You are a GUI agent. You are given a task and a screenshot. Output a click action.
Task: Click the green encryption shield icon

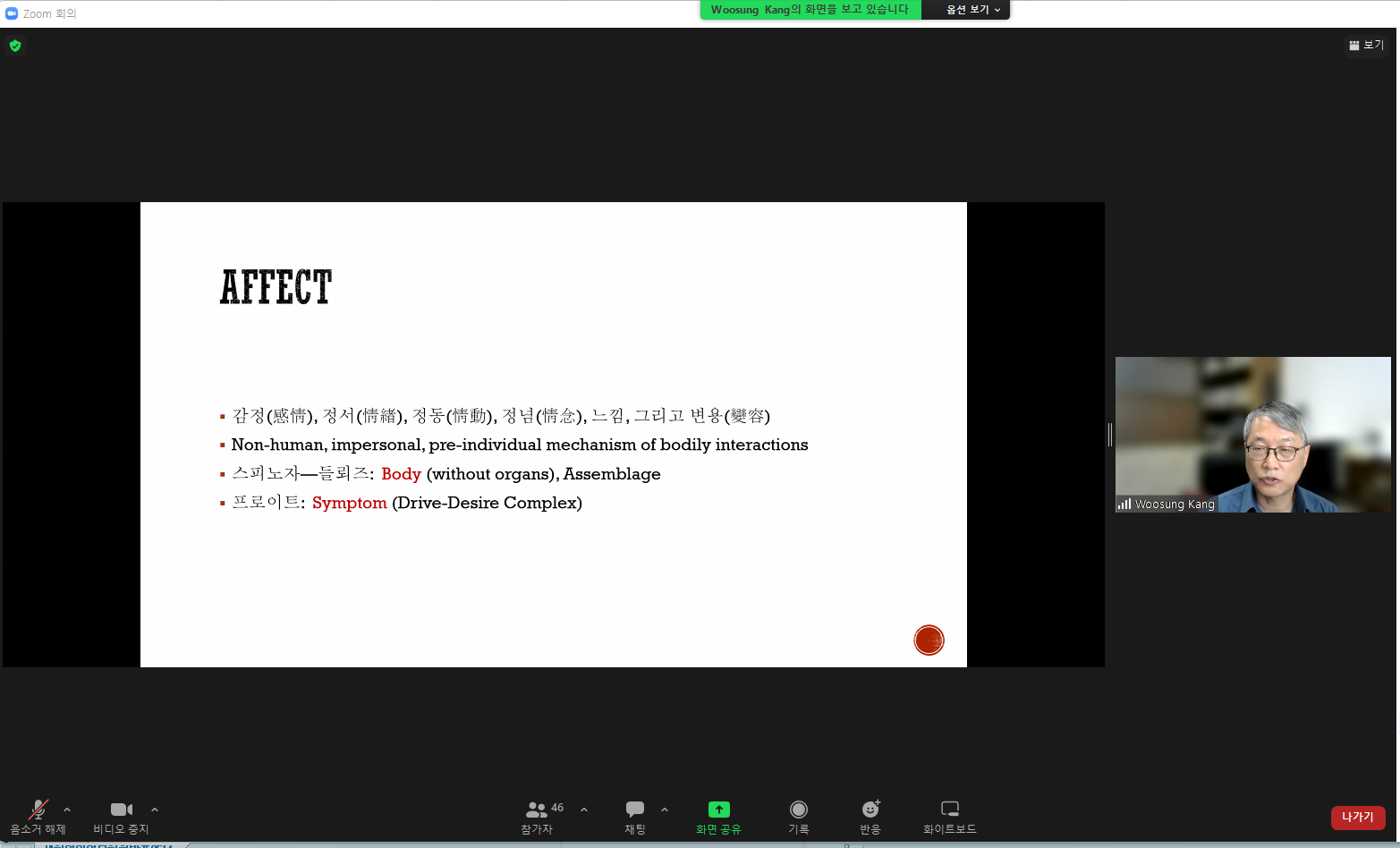point(15,46)
